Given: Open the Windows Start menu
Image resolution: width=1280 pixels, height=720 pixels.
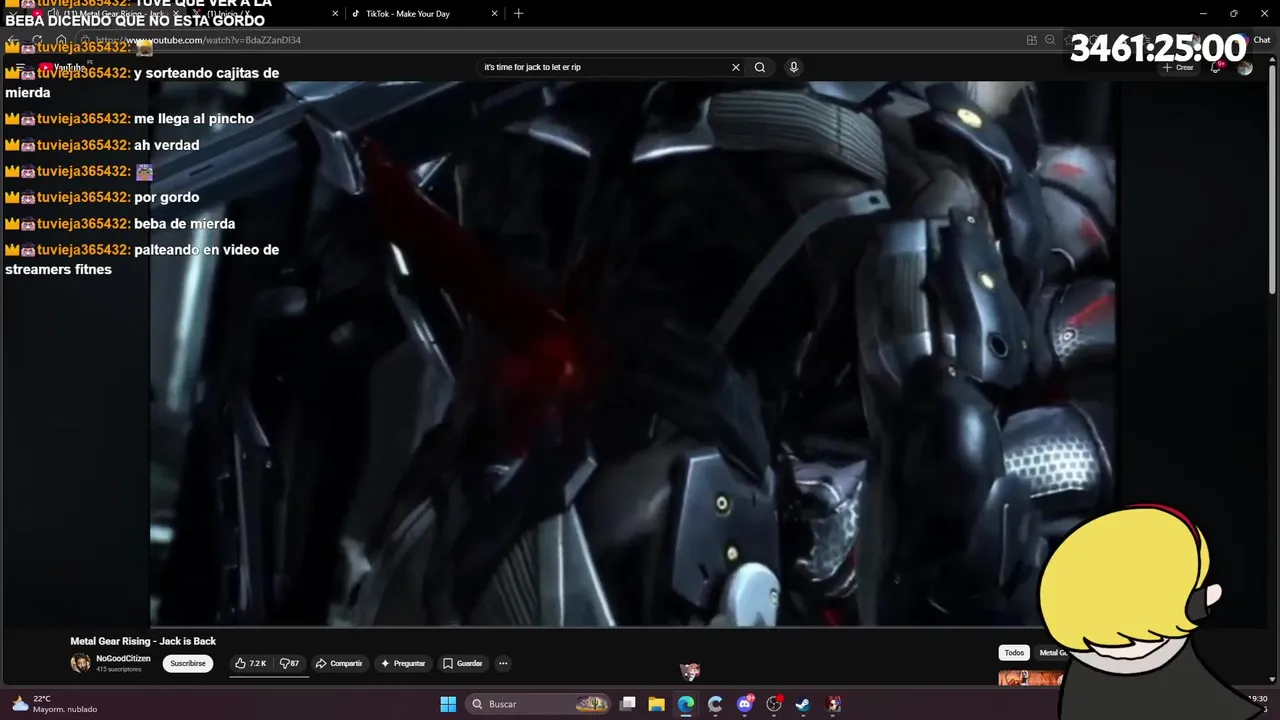Looking at the screenshot, I should [x=448, y=704].
